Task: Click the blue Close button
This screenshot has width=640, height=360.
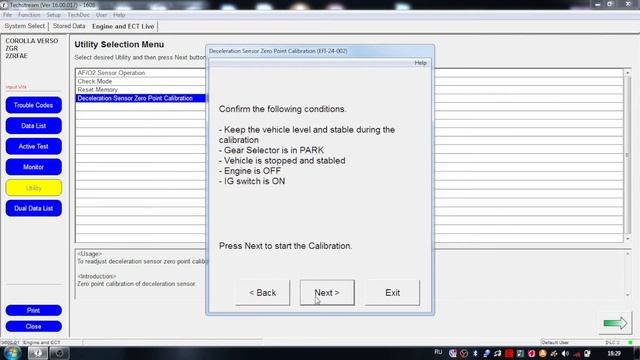Action: click(33, 327)
